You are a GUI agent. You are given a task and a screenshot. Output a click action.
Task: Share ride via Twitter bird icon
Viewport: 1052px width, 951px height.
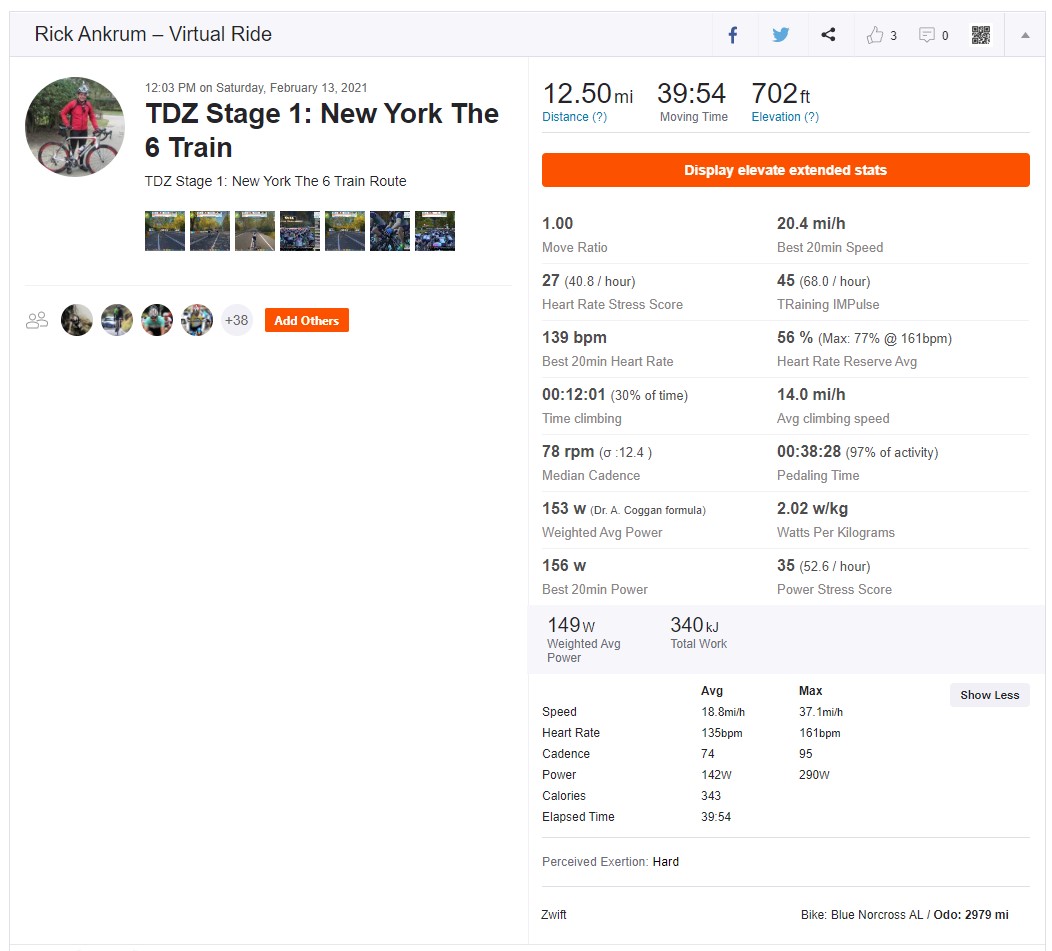point(780,35)
